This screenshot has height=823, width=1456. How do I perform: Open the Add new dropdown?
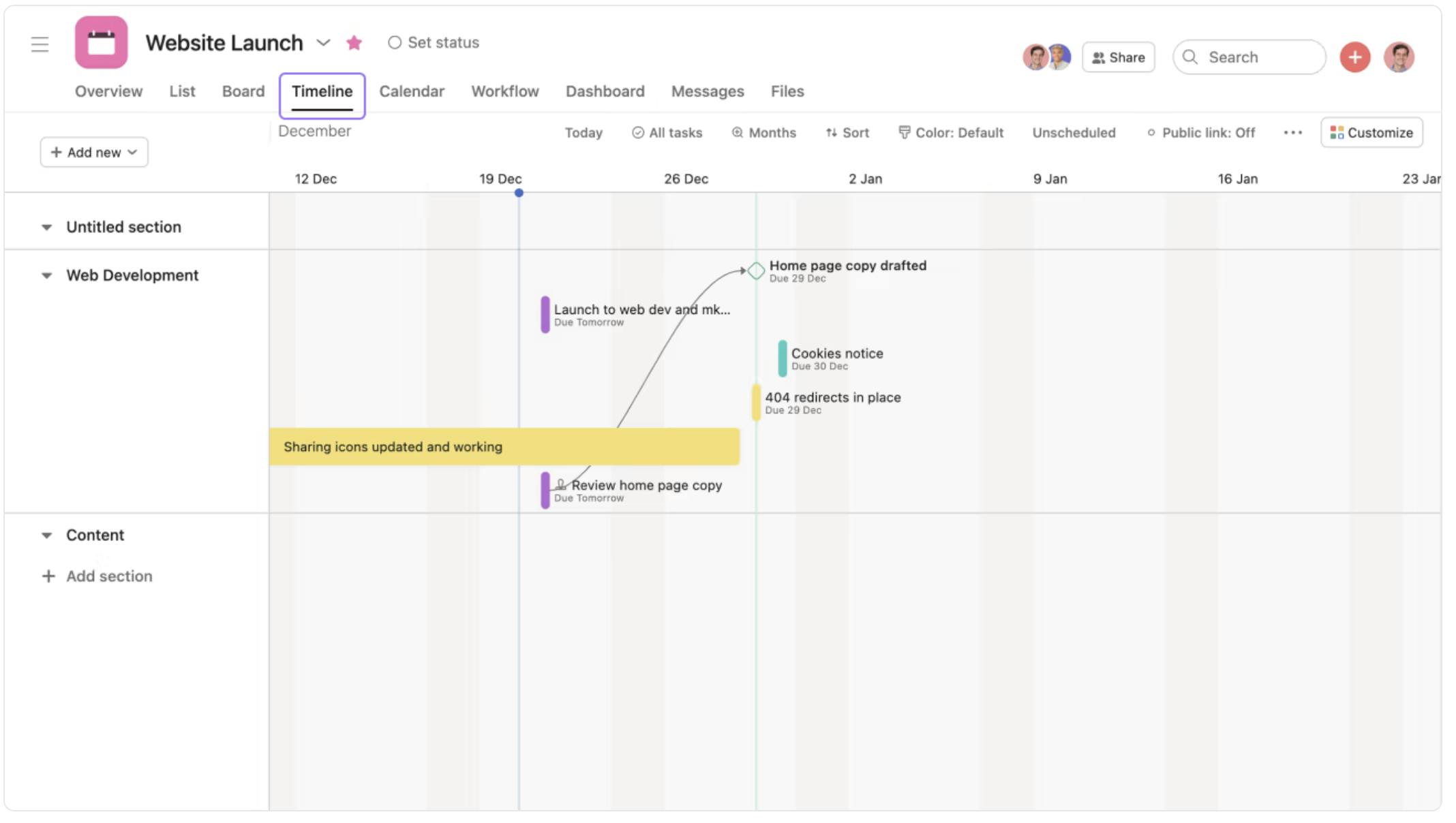(94, 152)
